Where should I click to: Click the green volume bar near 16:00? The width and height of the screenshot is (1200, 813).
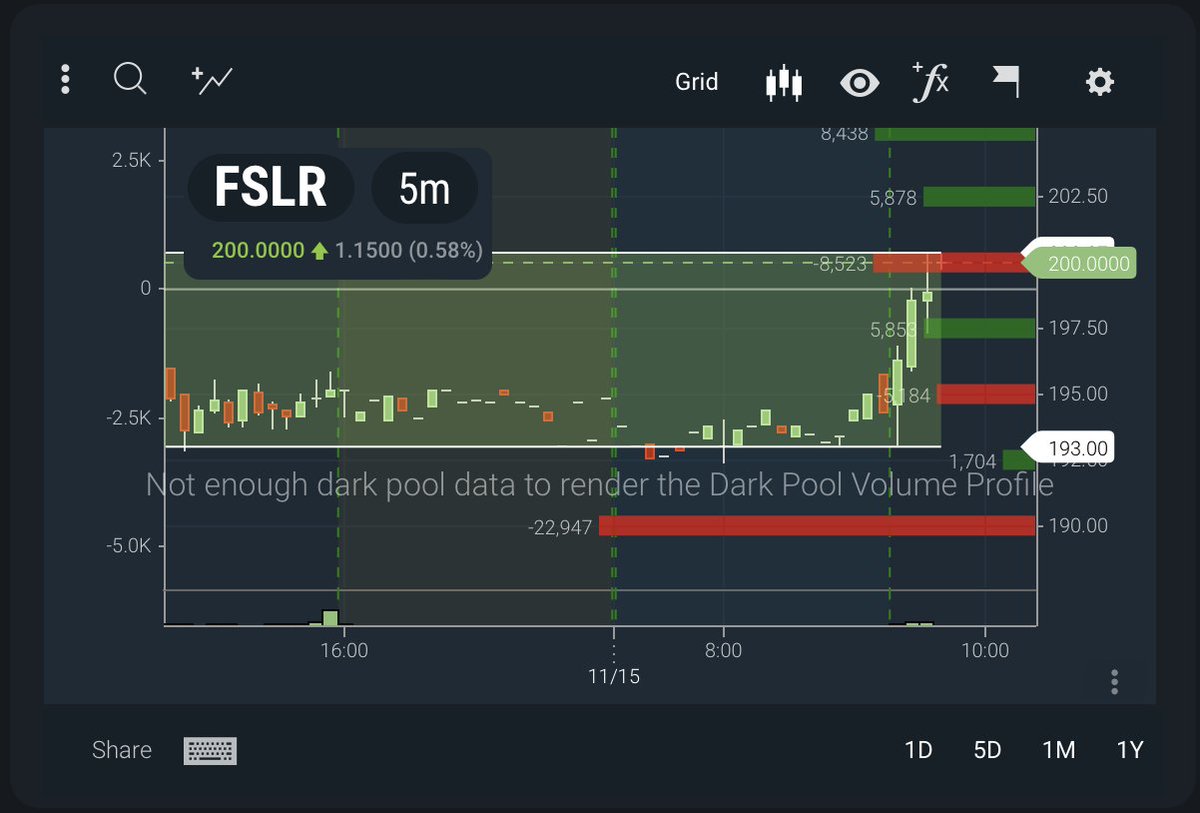(331, 617)
